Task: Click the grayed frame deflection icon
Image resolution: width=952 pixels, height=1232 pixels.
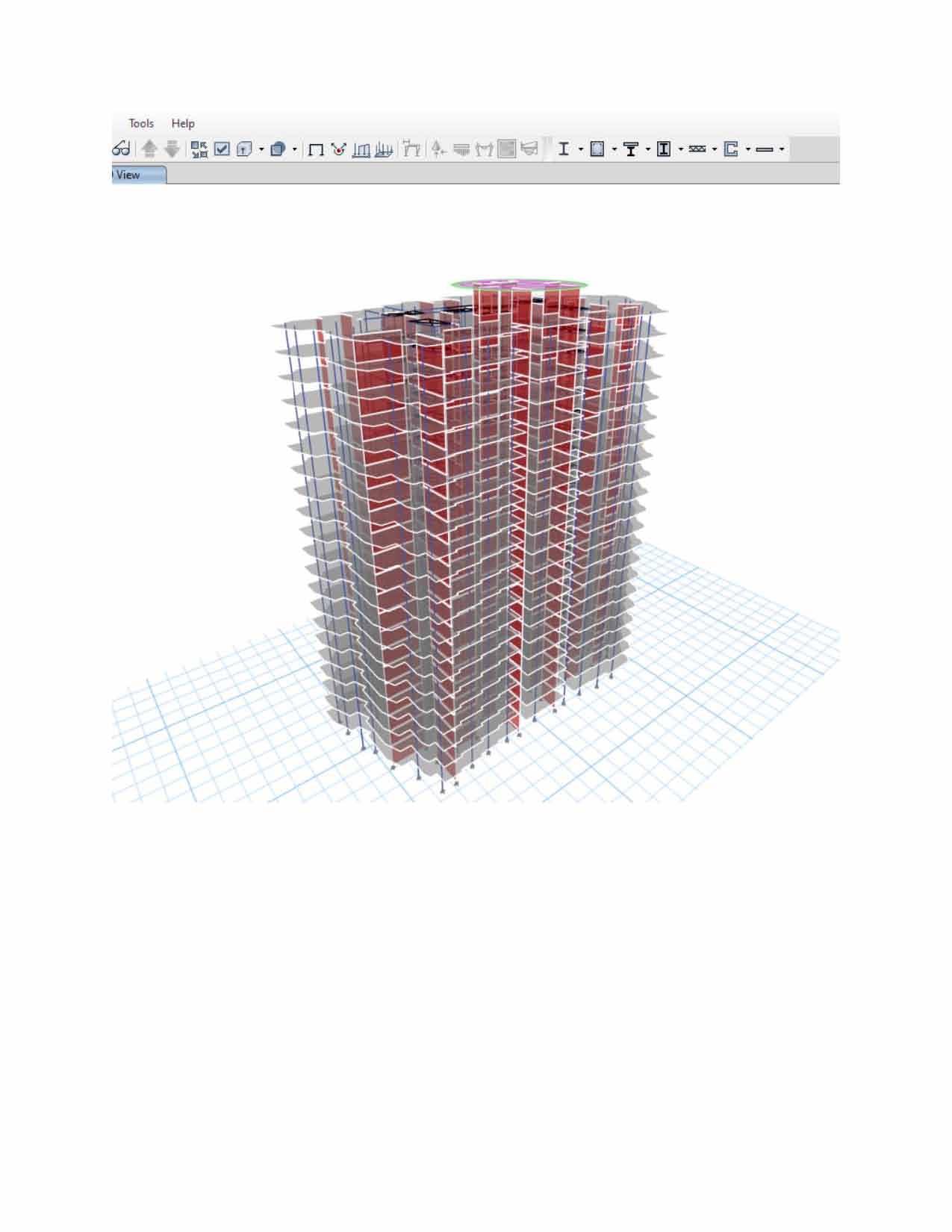Action: click(x=485, y=149)
